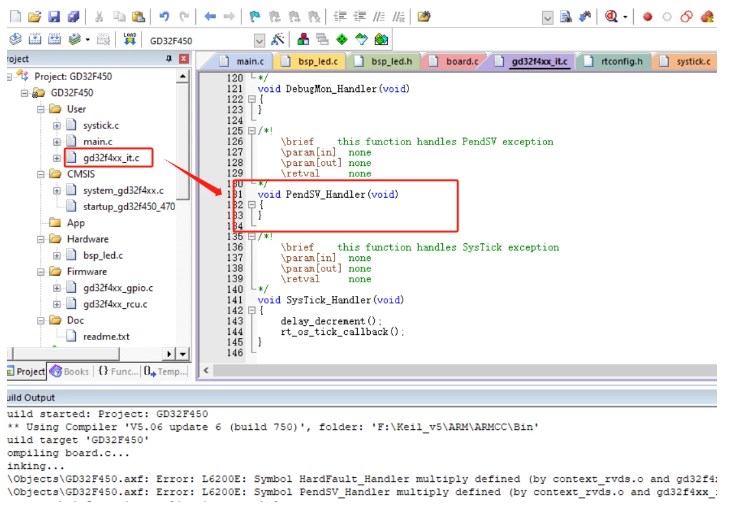Click the Start debug session icon

coord(611,17)
